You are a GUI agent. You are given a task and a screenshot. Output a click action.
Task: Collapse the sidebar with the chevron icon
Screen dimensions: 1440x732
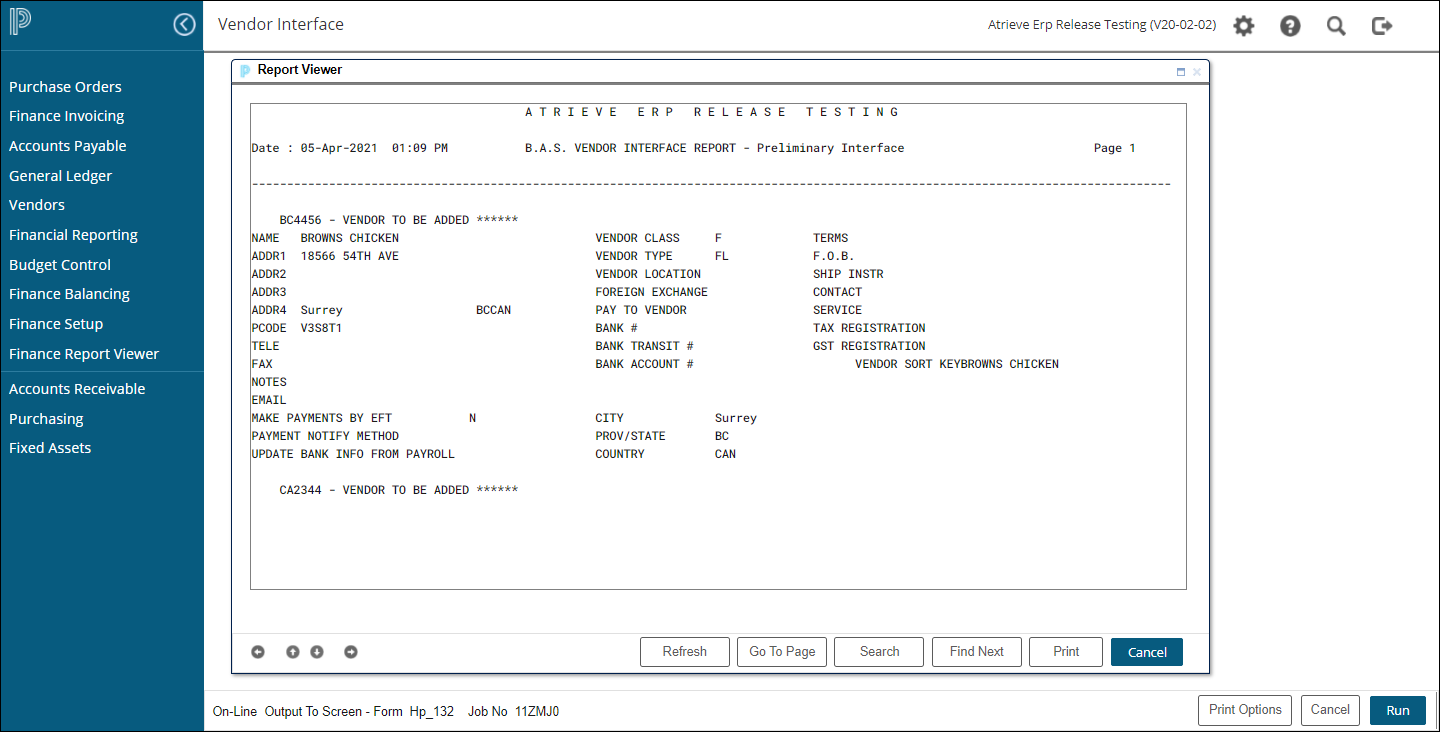[184, 25]
